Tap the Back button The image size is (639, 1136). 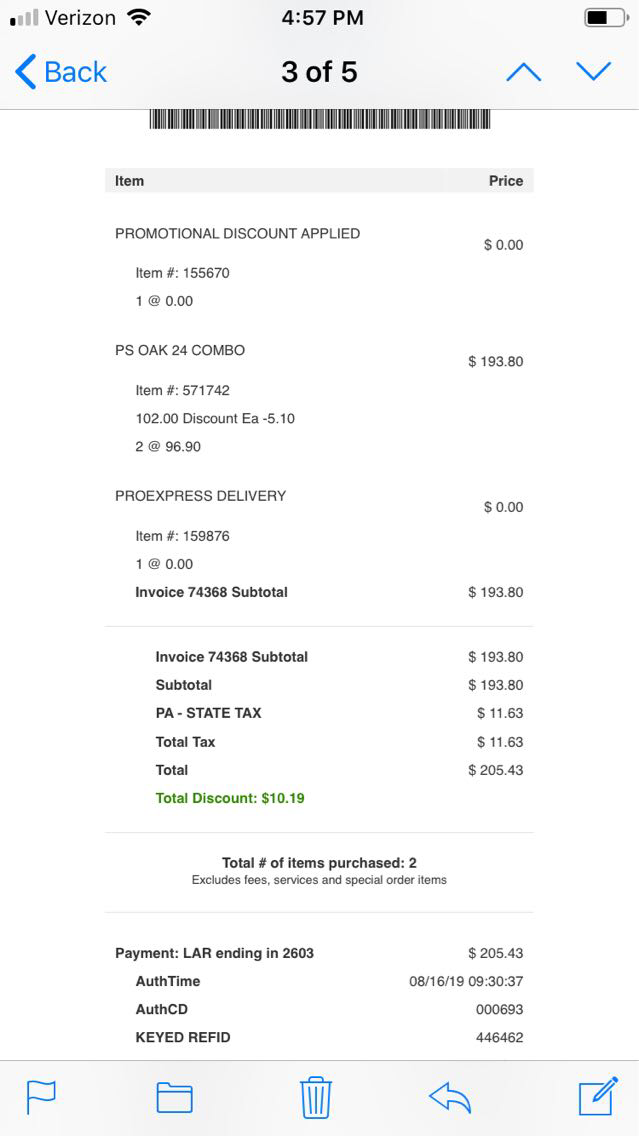pos(62,72)
